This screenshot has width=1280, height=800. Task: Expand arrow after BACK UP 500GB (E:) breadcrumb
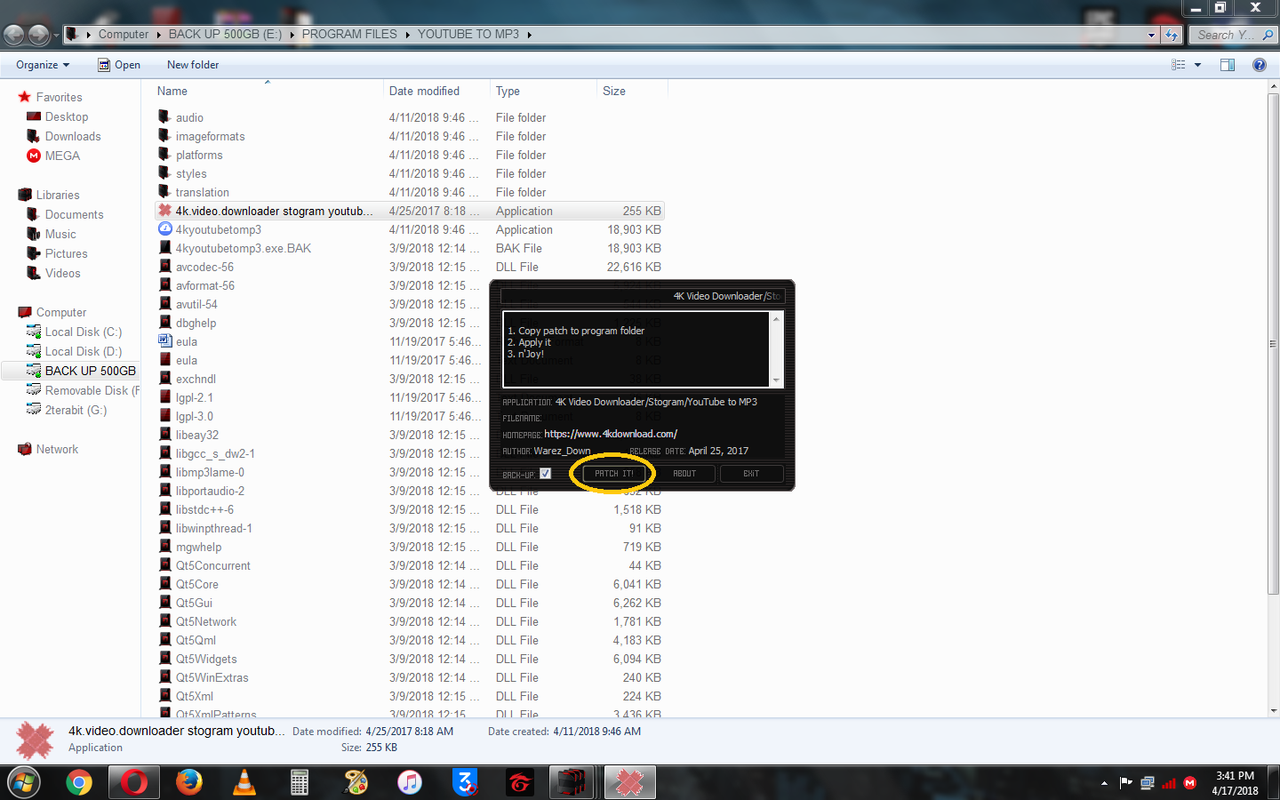tap(291, 34)
